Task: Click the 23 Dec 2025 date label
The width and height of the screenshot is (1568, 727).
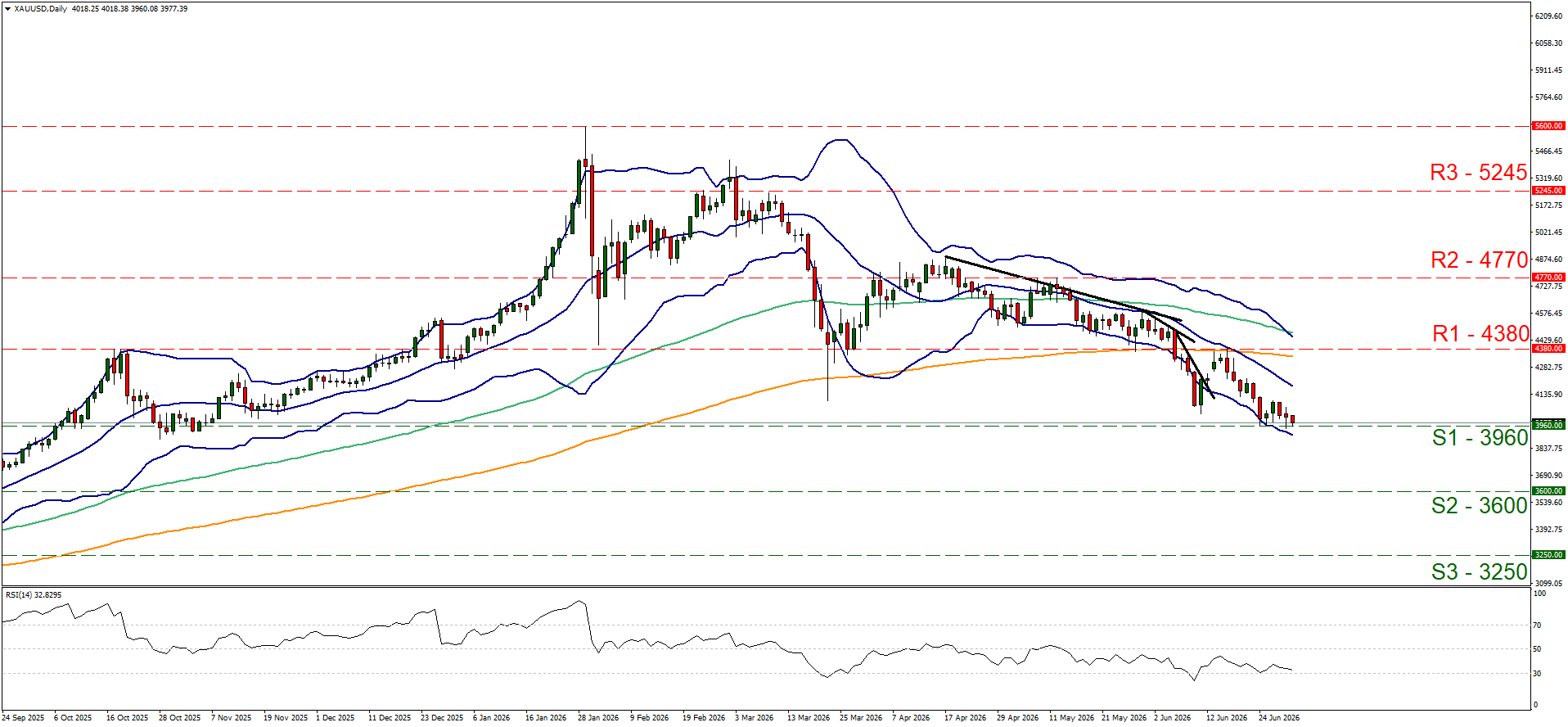Action: click(x=442, y=718)
